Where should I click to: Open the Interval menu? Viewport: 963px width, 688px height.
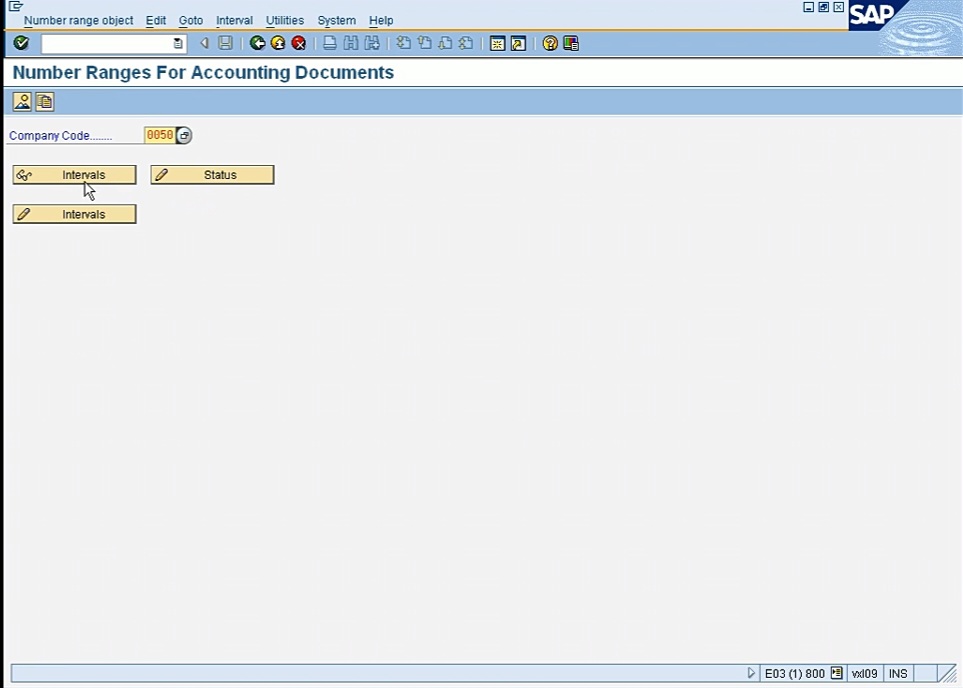pyautogui.click(x=235, y=20)
